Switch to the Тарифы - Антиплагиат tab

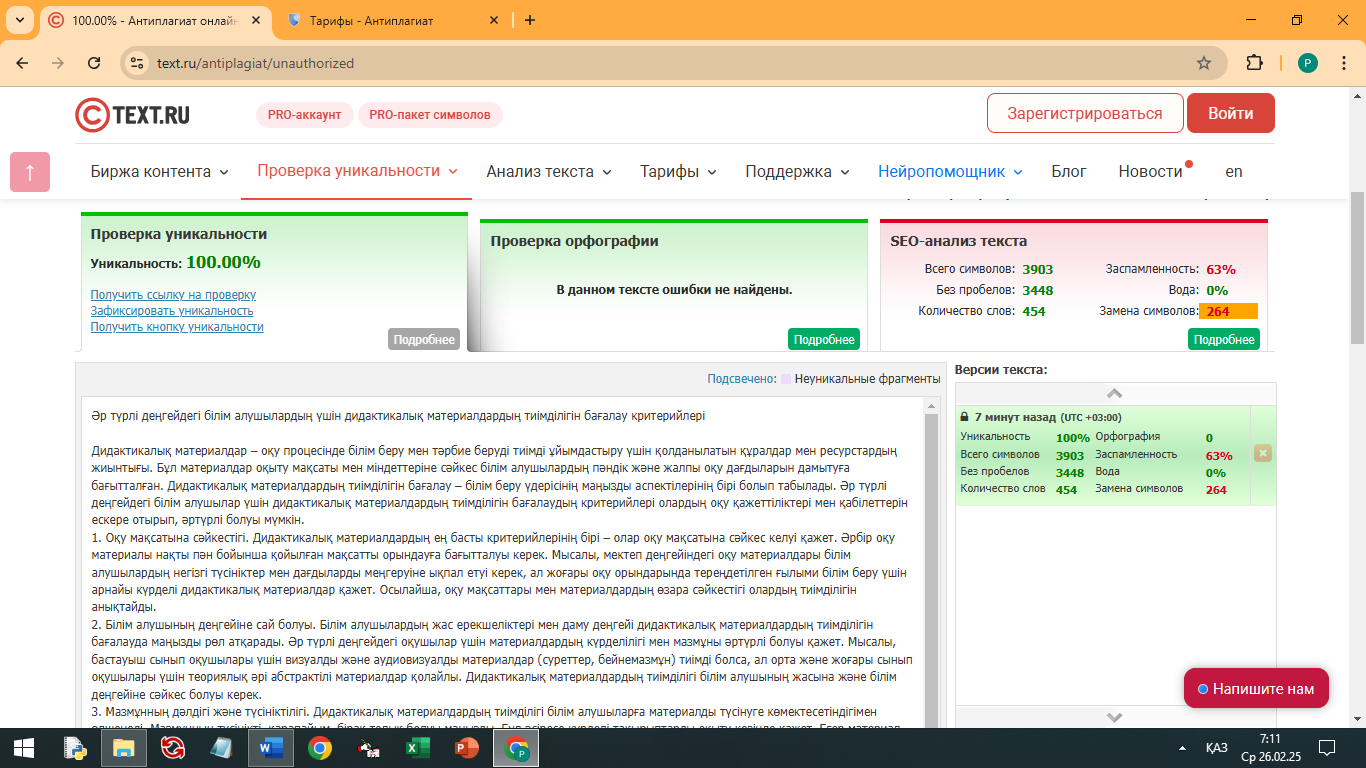coord(392,20)
